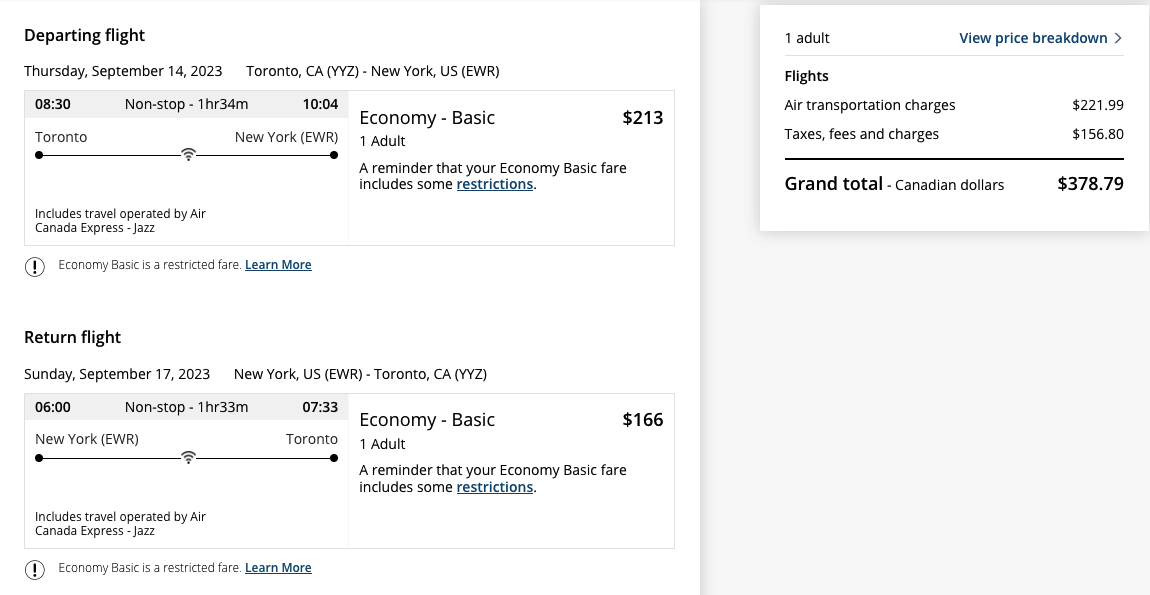1150x595 pixels.
Task: Open return flight restrictions link
Action: pyautogui.click(x=494, y=487)
